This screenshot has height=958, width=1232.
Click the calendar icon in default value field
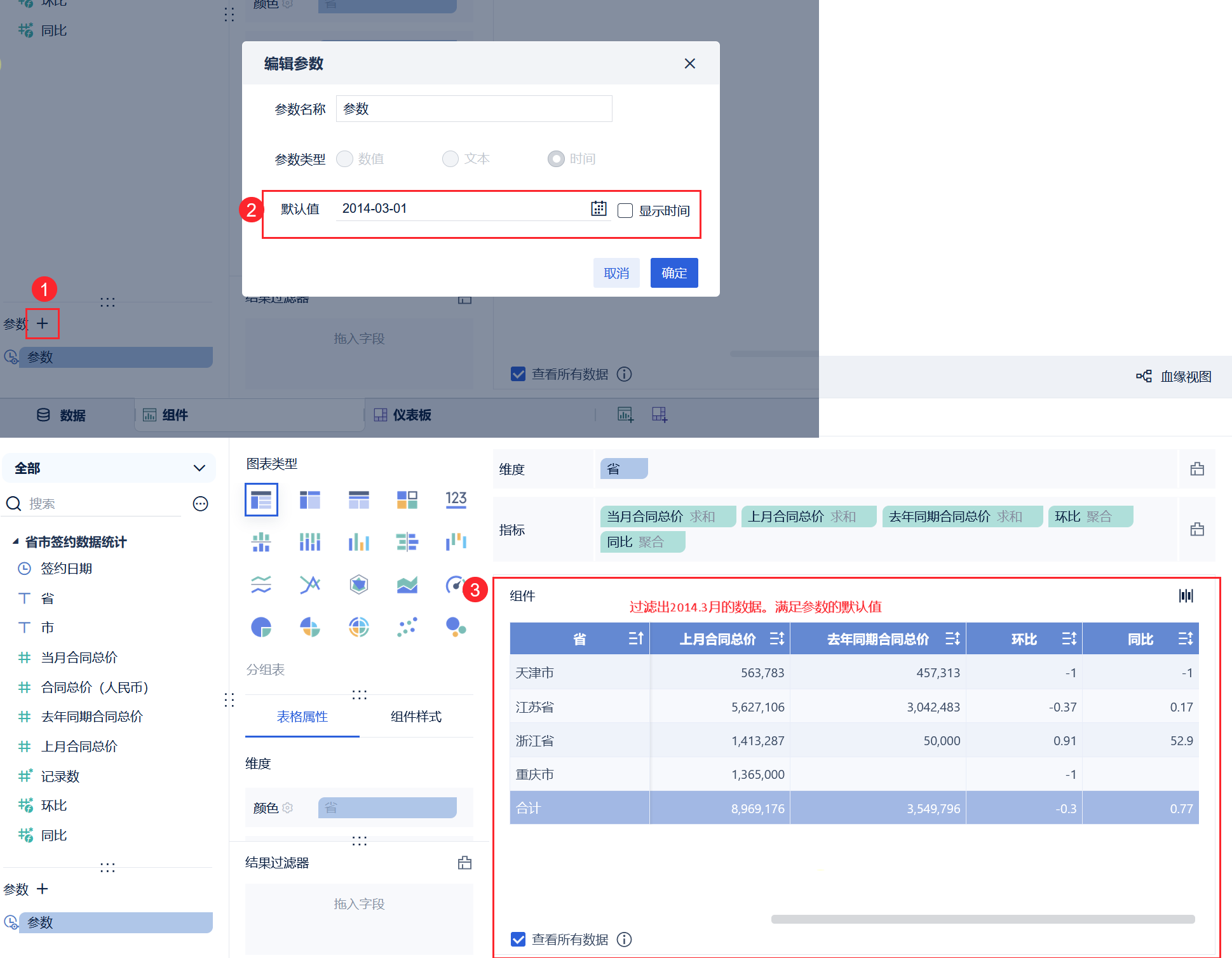[599, 208]
